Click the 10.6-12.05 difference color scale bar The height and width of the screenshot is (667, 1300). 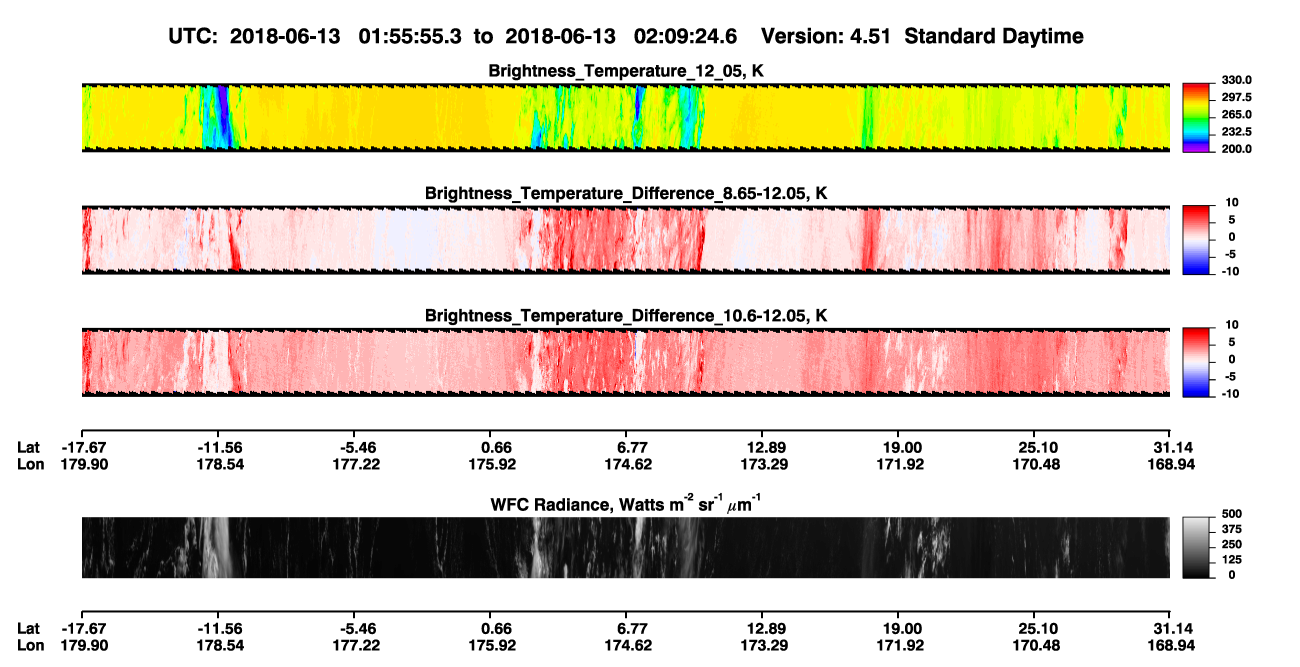[x=1198, y=362]
